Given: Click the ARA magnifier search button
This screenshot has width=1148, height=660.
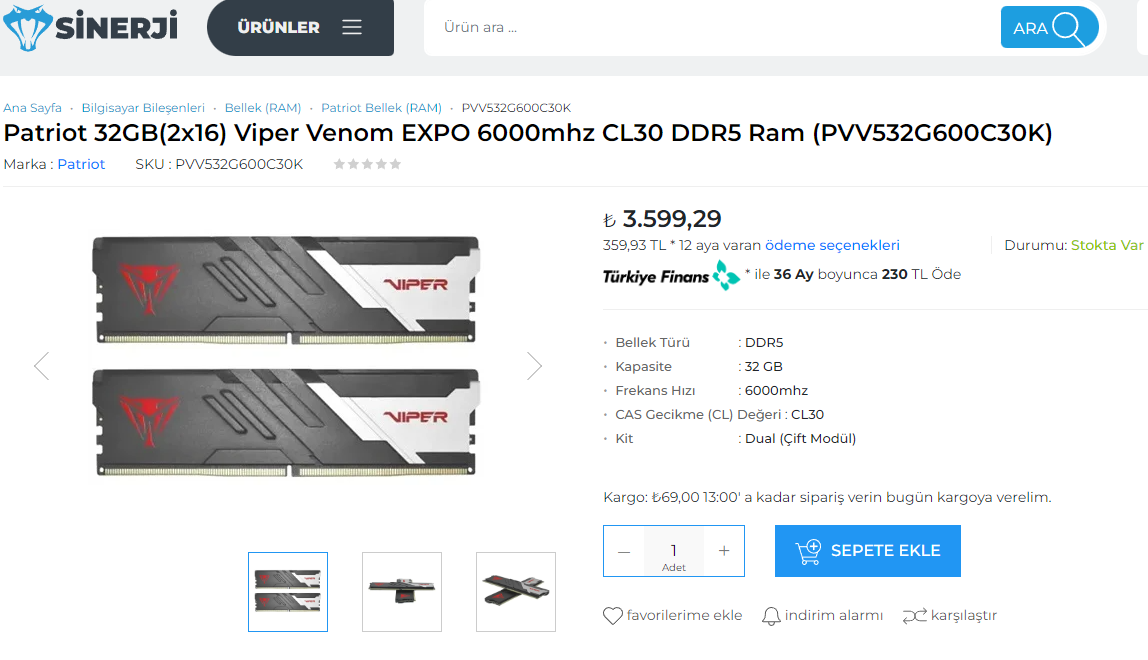Looking at the screenshot, I should tap(1049, 28).
